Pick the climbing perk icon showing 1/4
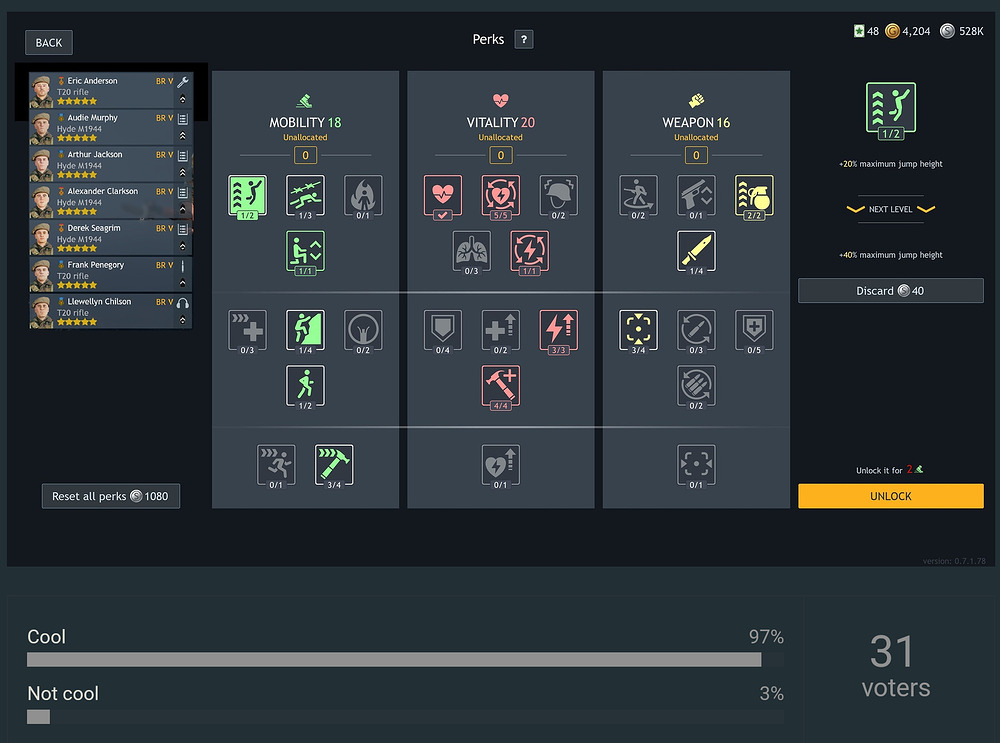The height and width of the screenshot is (743, 1000). (305, 330)
